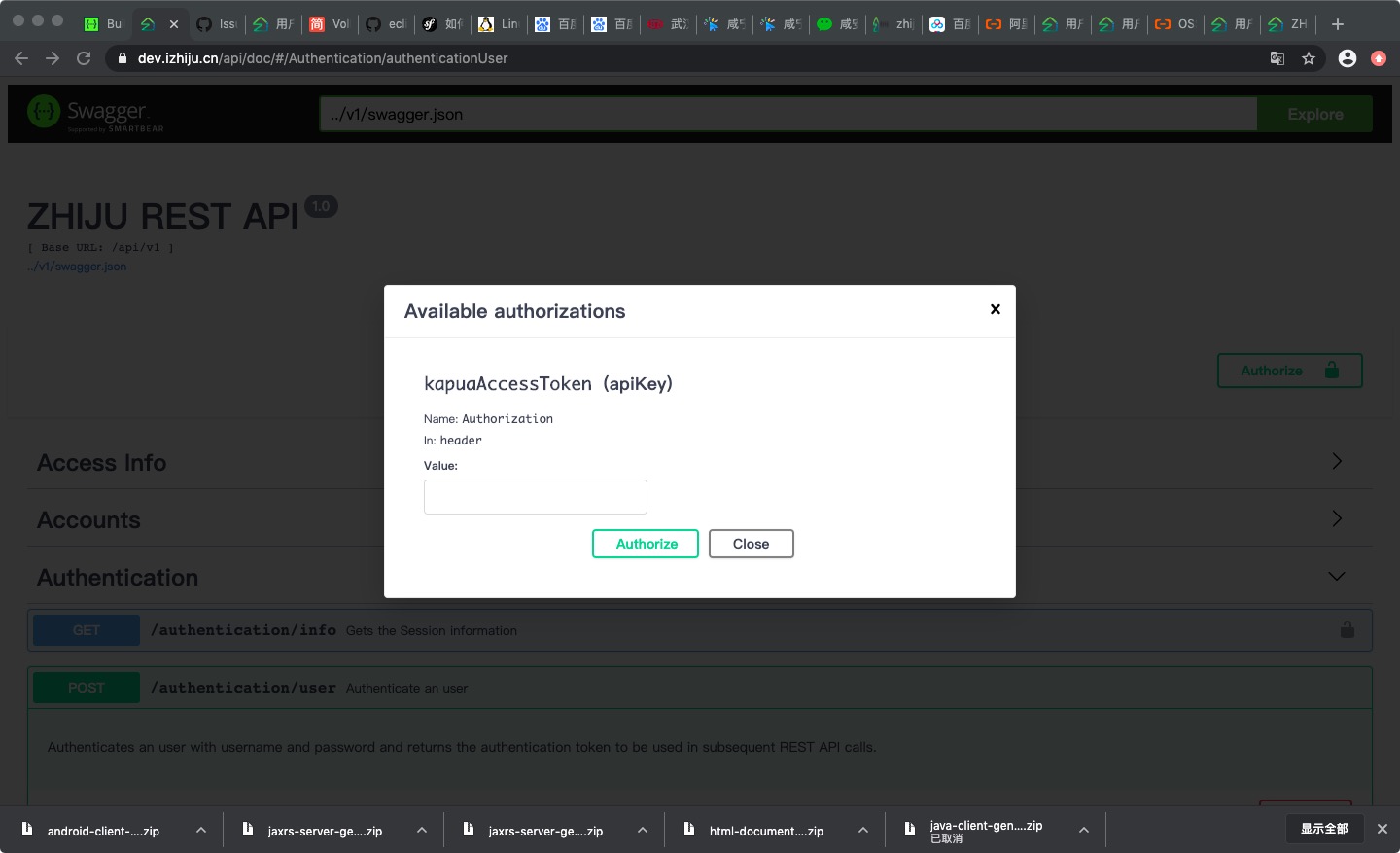Click the Authentication section heading

(x=118, y=578)
